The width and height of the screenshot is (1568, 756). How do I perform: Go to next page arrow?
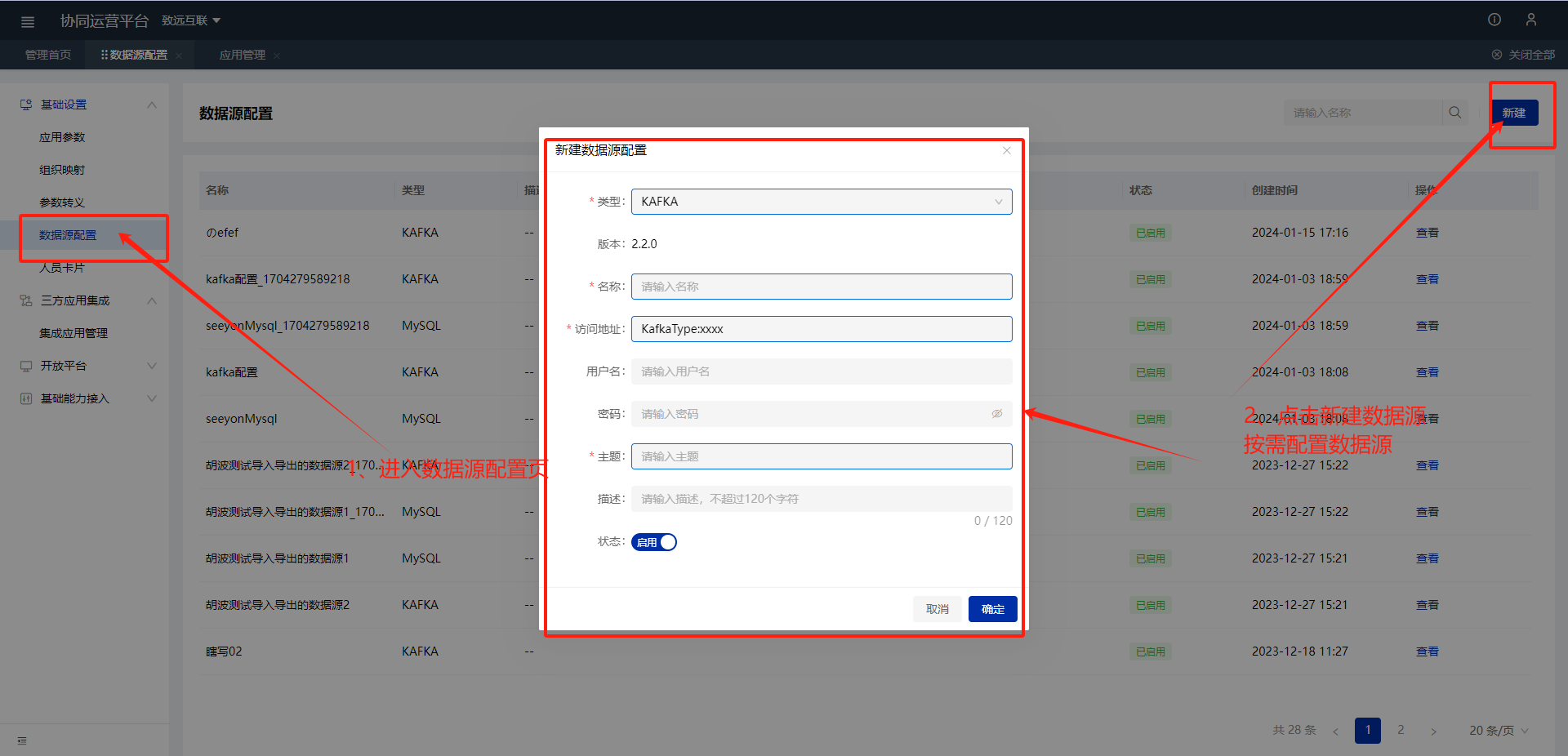1433,731
